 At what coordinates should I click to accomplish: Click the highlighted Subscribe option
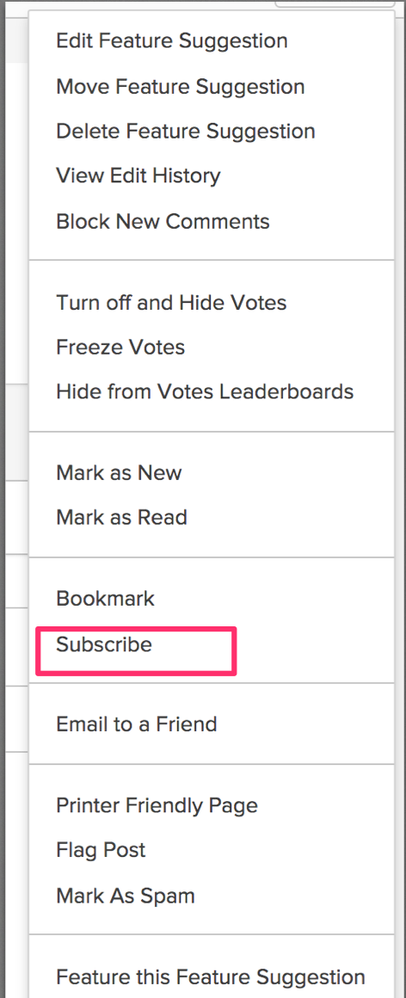click(104, 645)
